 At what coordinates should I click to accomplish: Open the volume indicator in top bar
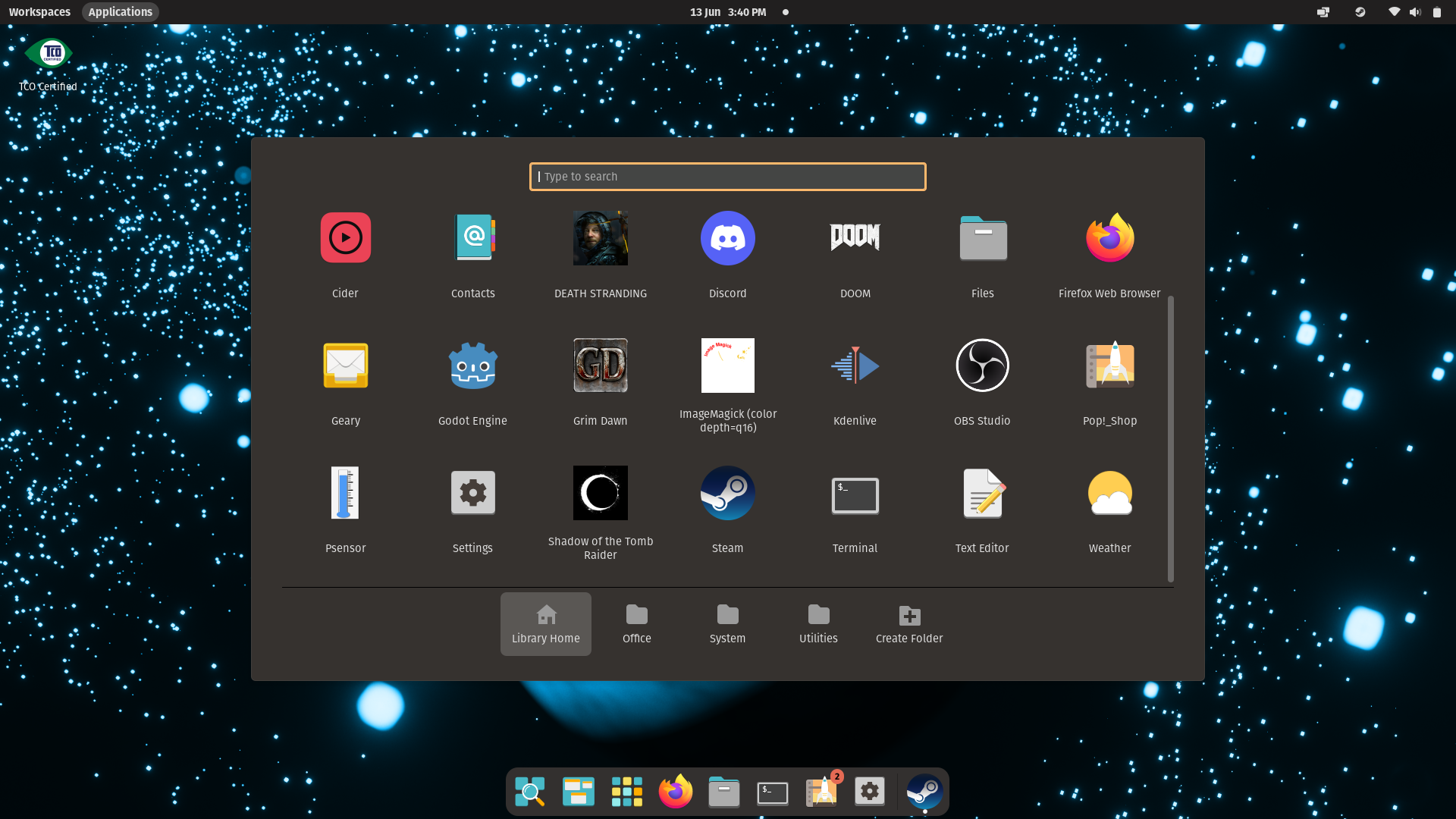pos(1415,12)
